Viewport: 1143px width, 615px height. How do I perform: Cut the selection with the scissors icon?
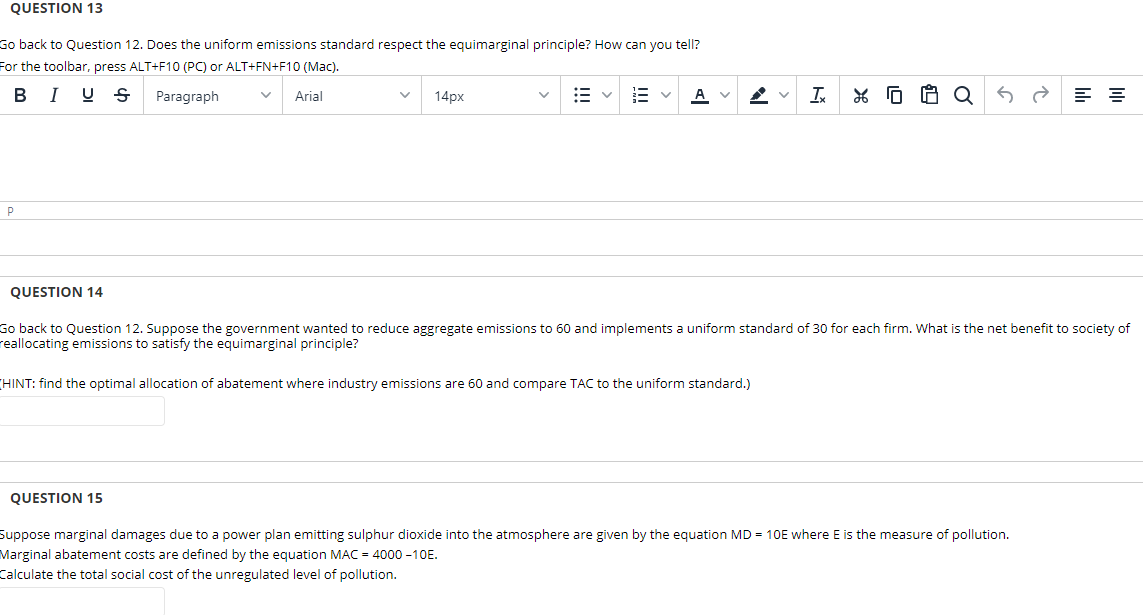click(861, 95)
